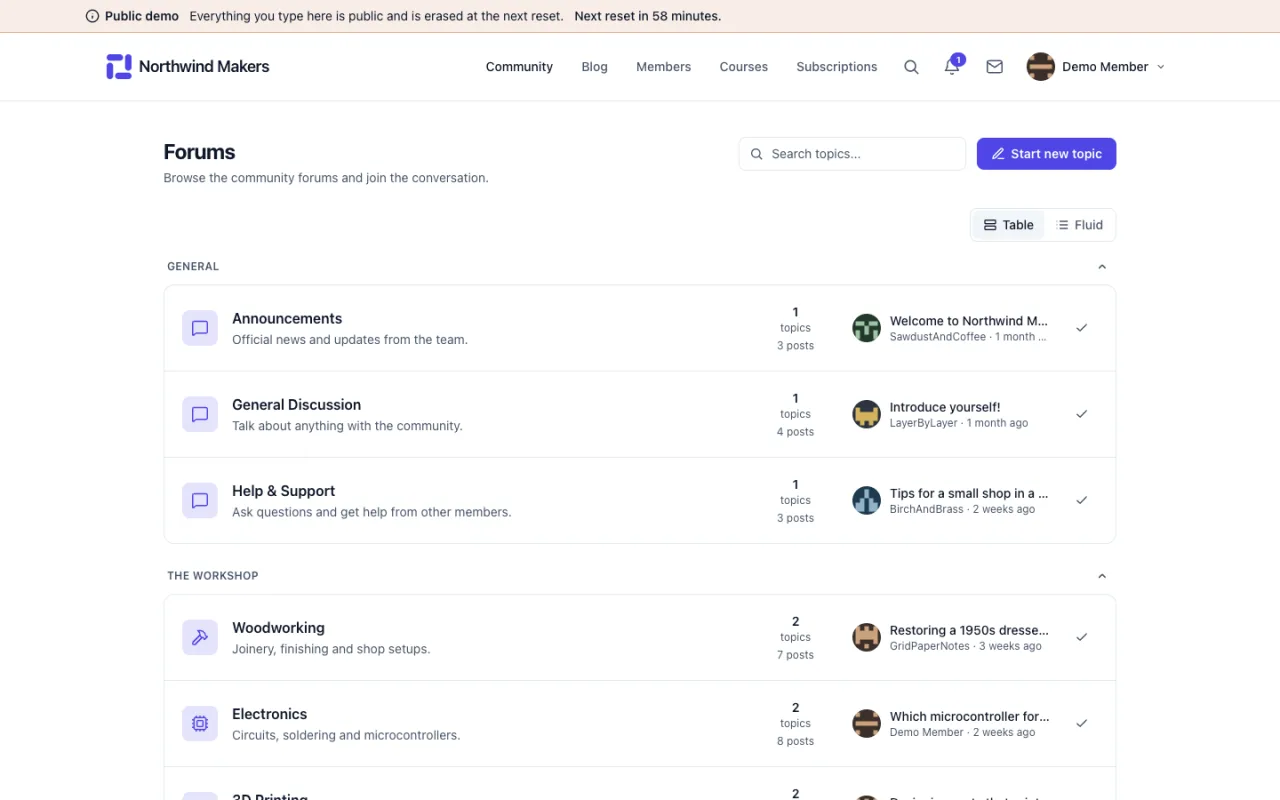Open the General Discussion forum link
Screen dimensions: 1280x800
[x=296, y=405]
